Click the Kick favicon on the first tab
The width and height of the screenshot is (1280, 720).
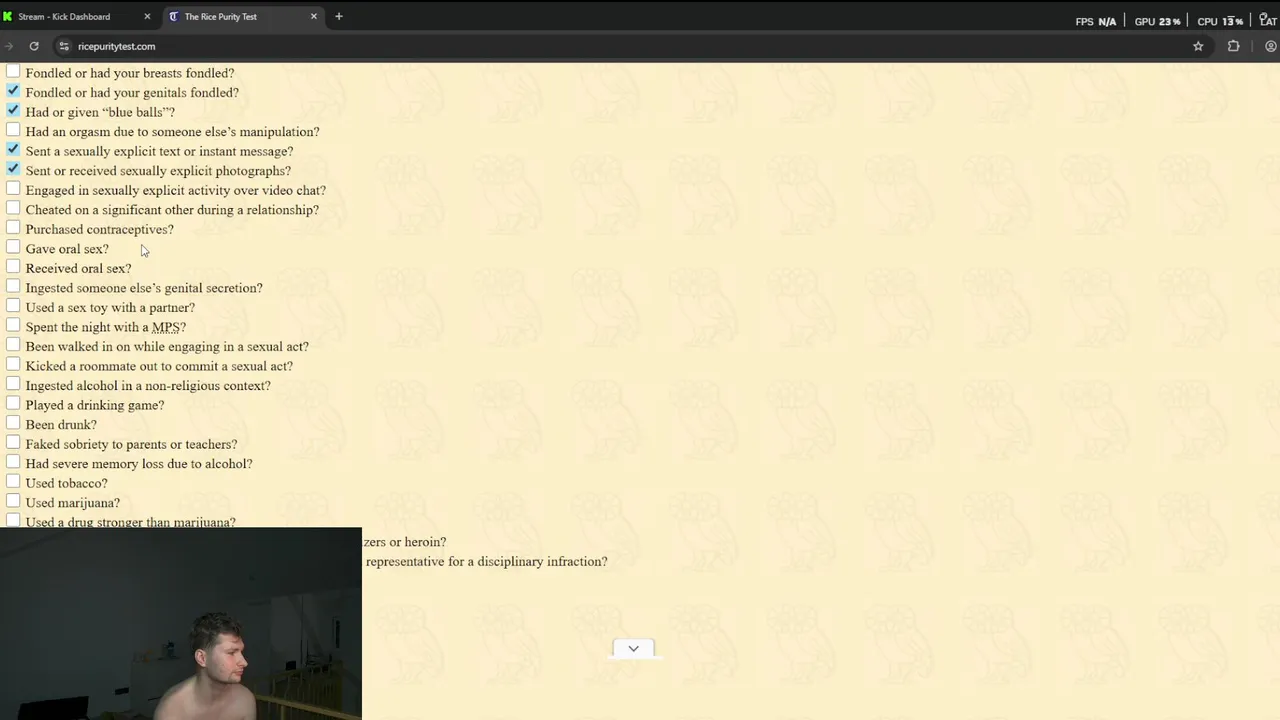coord(9,16)
